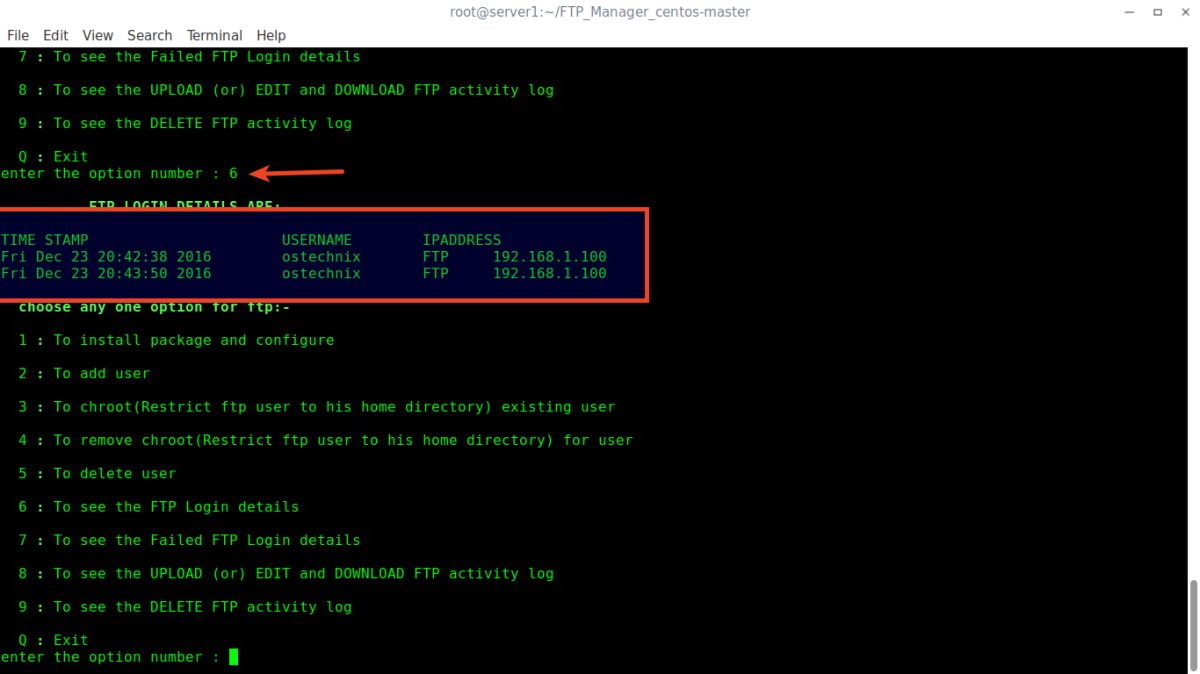Maximize the terminal window
Image resolution: width=1200 pixels, height=674 pixels.
coord(1157,12)
